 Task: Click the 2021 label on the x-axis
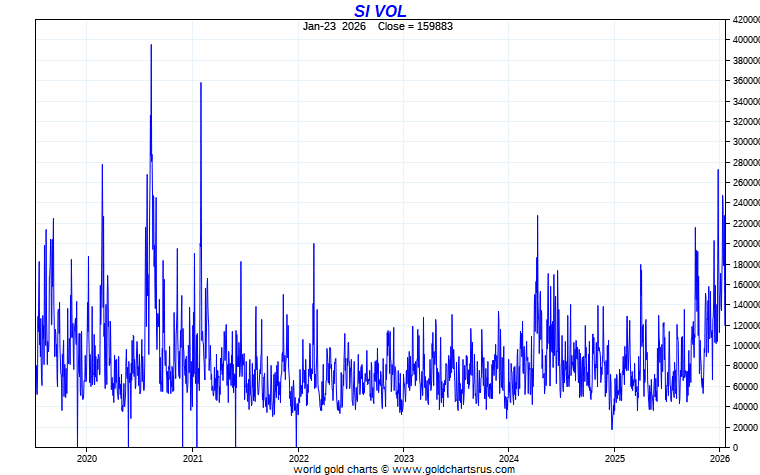coord(192,457)
